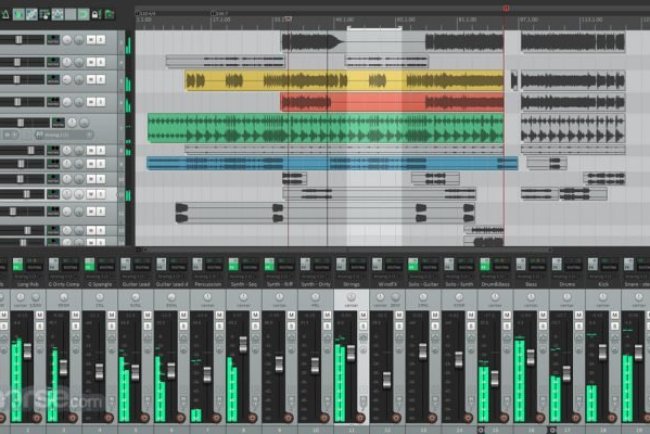Mute the Guitar lead mixer channel
650x434 pixels.
(x=146, y=317)
